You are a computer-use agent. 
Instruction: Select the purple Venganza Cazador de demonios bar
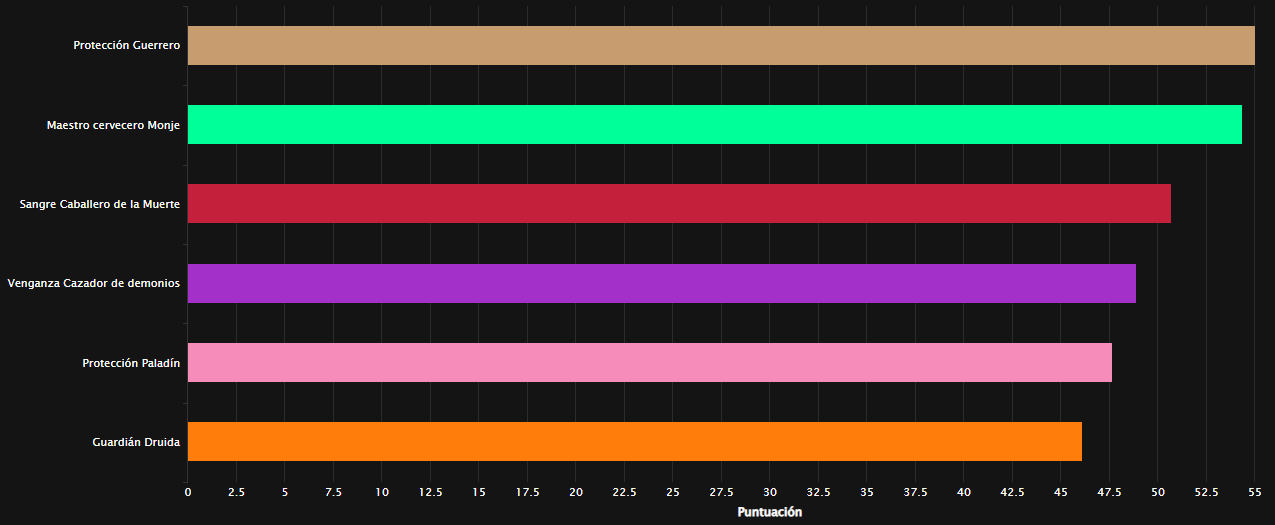(661, 283)
